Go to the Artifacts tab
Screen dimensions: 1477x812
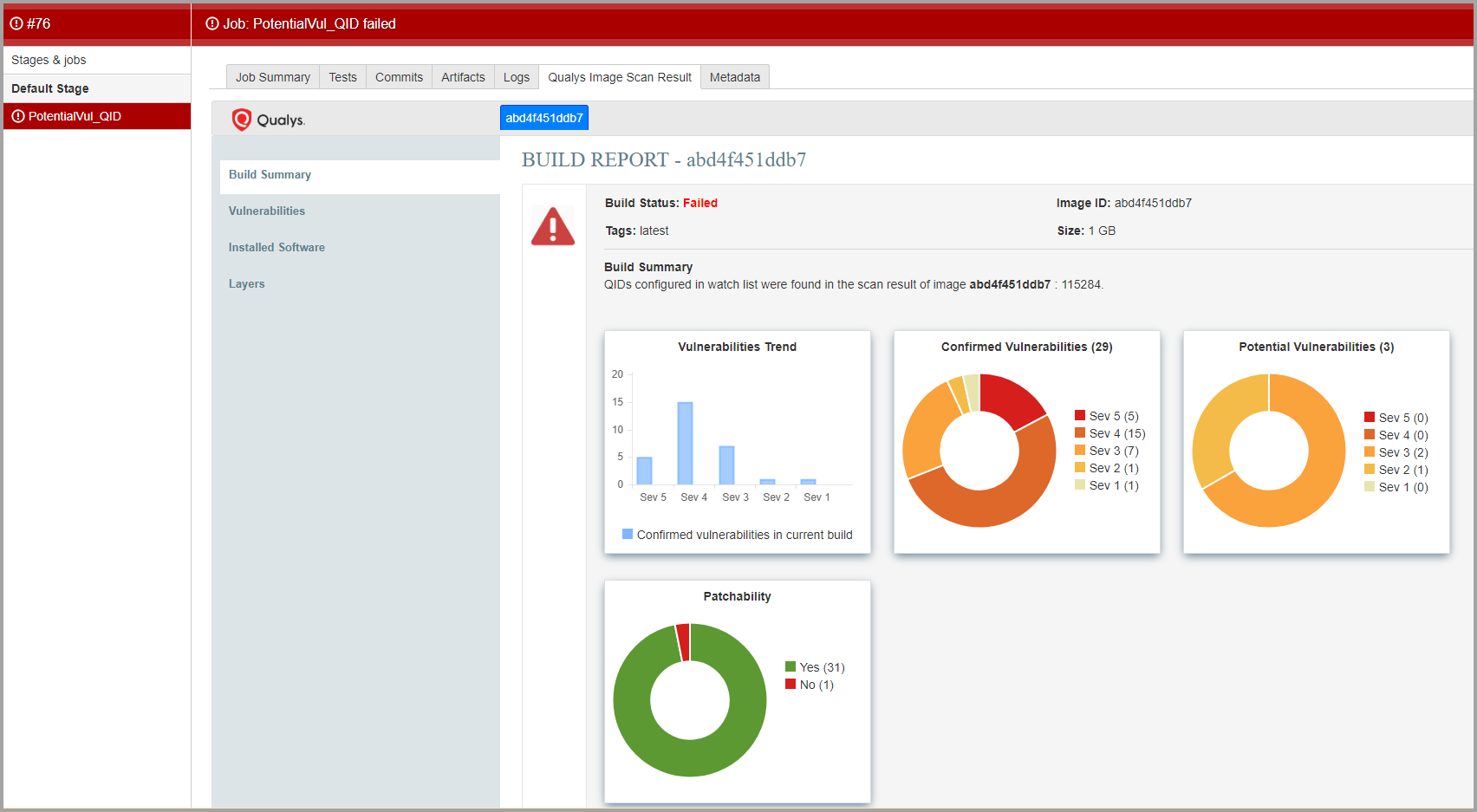463,77
